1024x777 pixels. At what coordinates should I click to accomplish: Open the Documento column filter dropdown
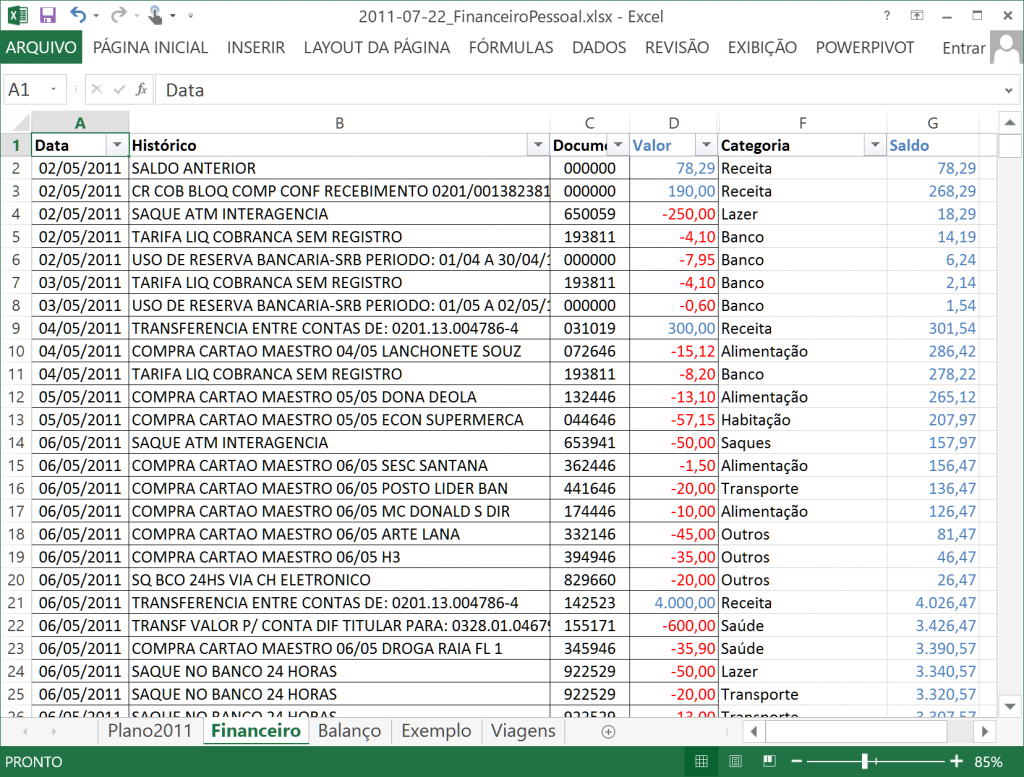click(618, 145)
